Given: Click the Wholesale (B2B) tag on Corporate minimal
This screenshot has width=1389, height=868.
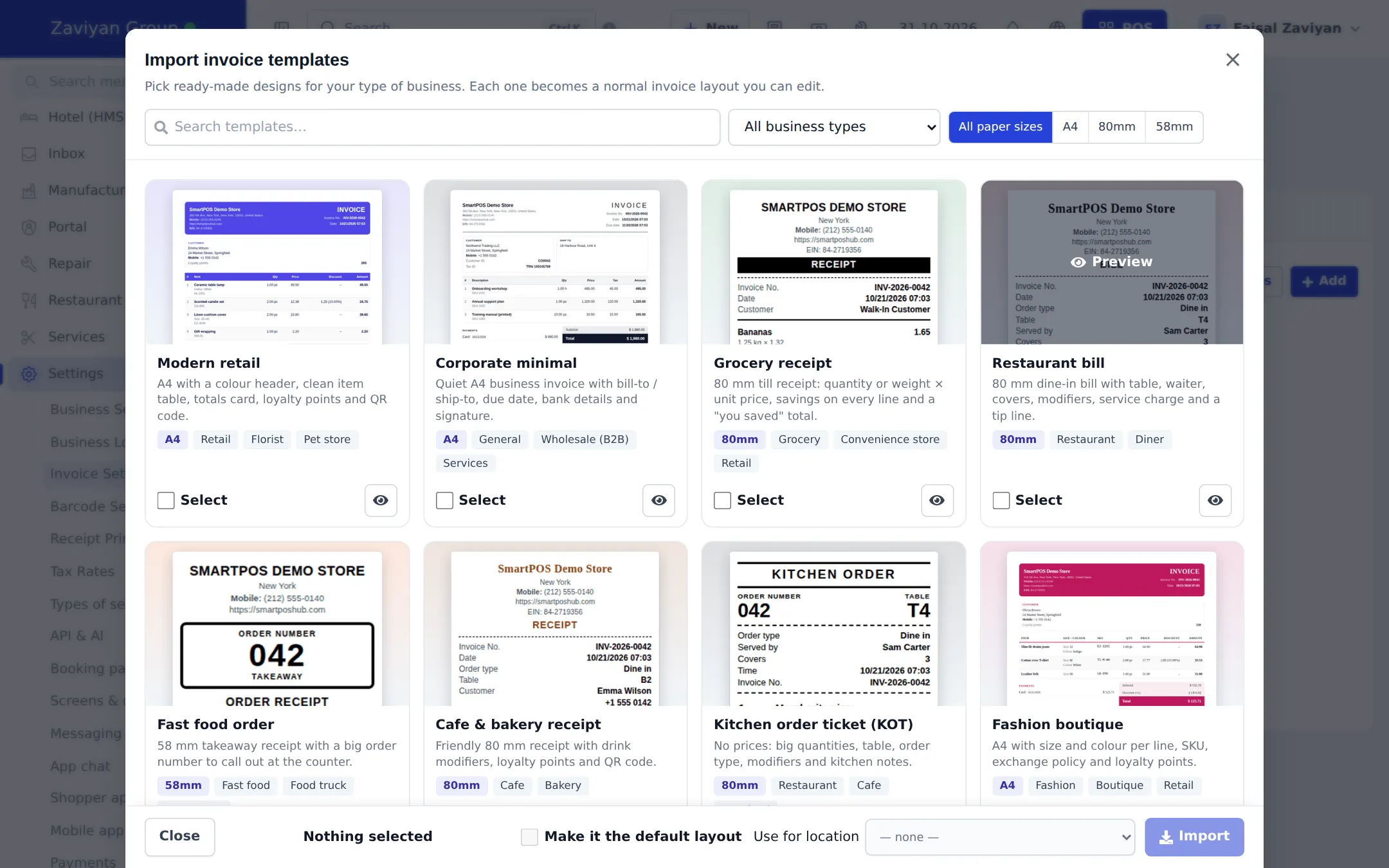Looking at the screenshot, I should [585, 440].
